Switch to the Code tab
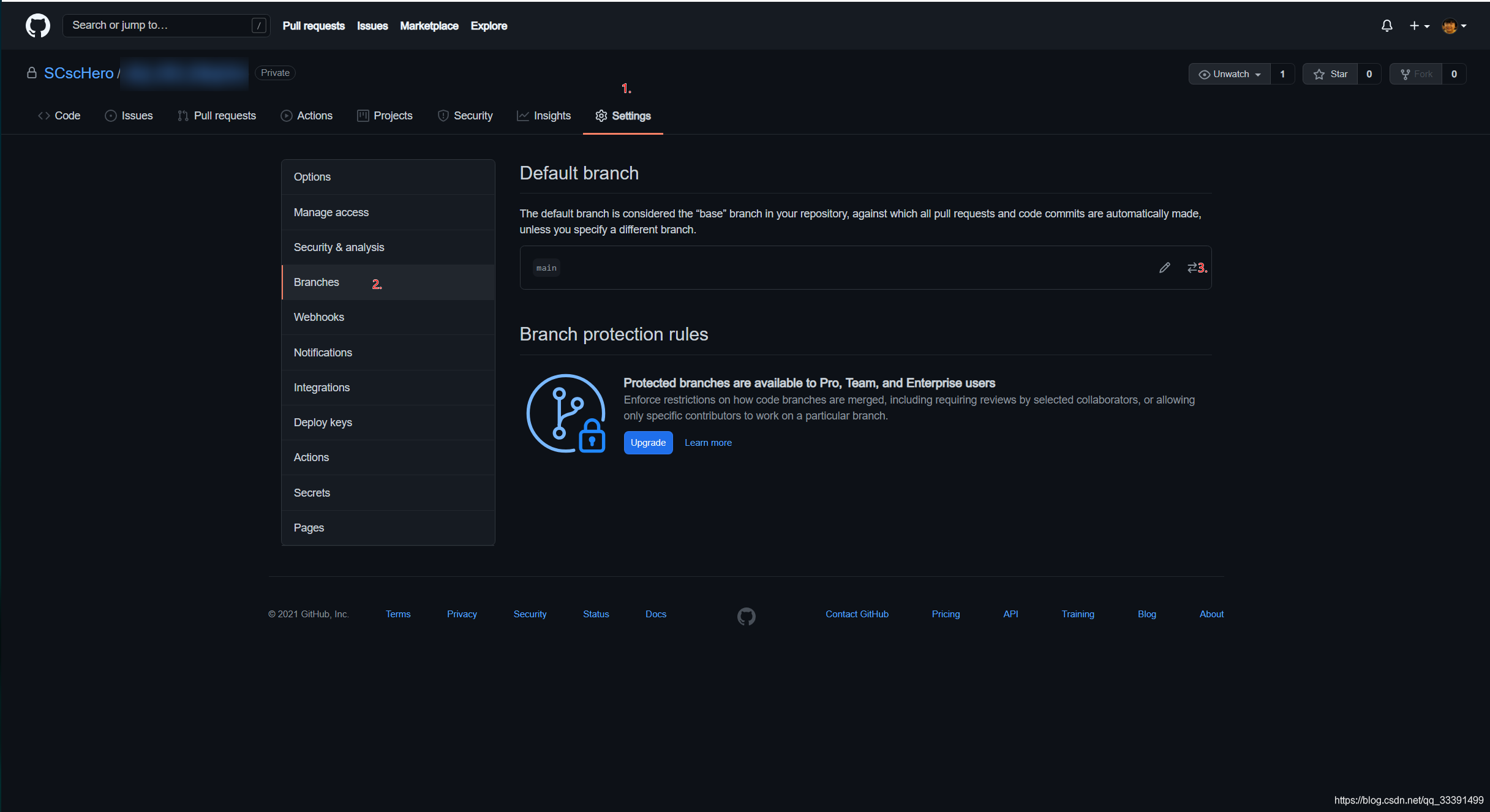This screenshot has width=1490, height=812. (x=59, y=116)
